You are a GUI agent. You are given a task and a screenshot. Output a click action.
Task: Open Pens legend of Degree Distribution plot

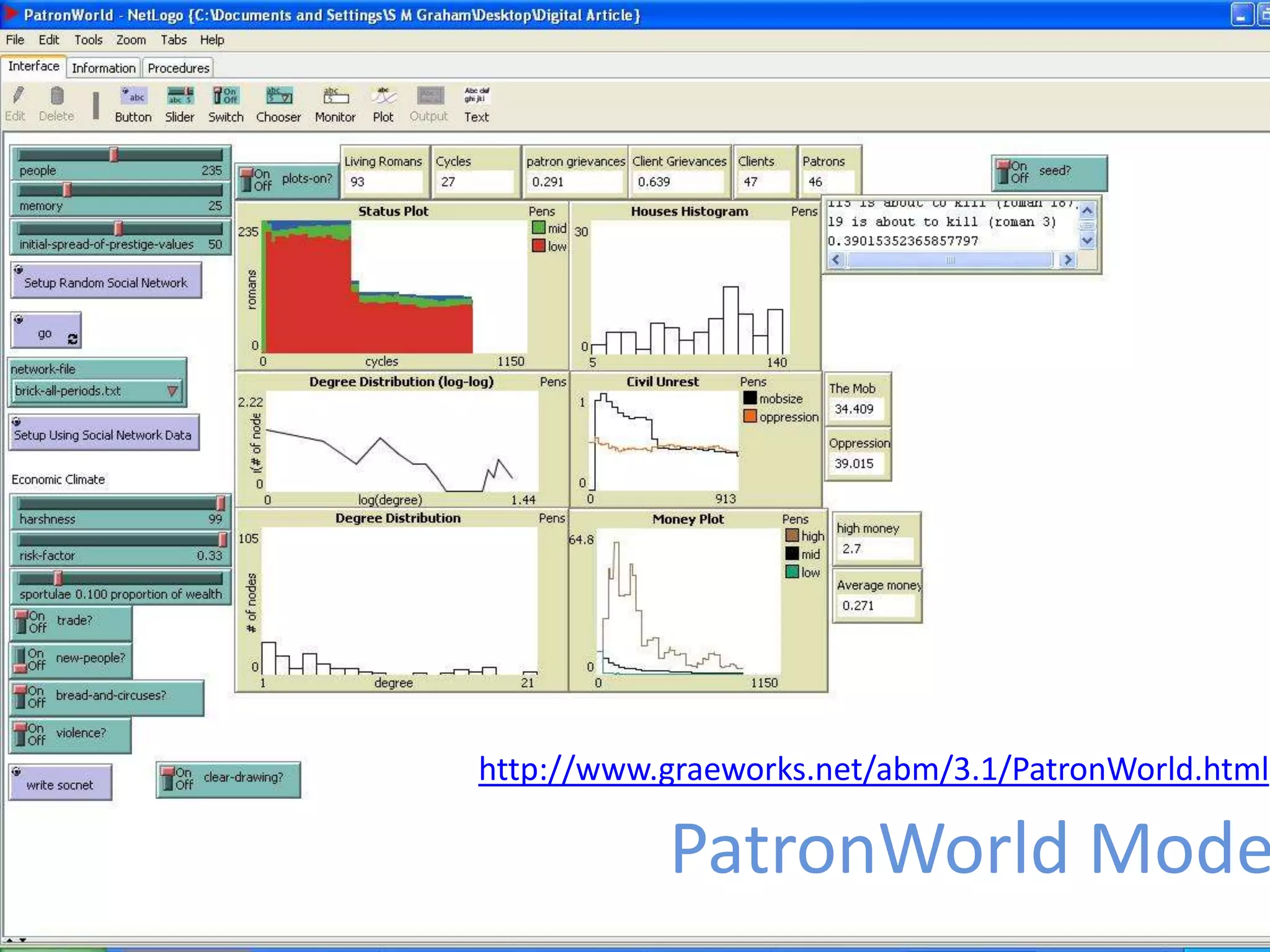point(552,518)
